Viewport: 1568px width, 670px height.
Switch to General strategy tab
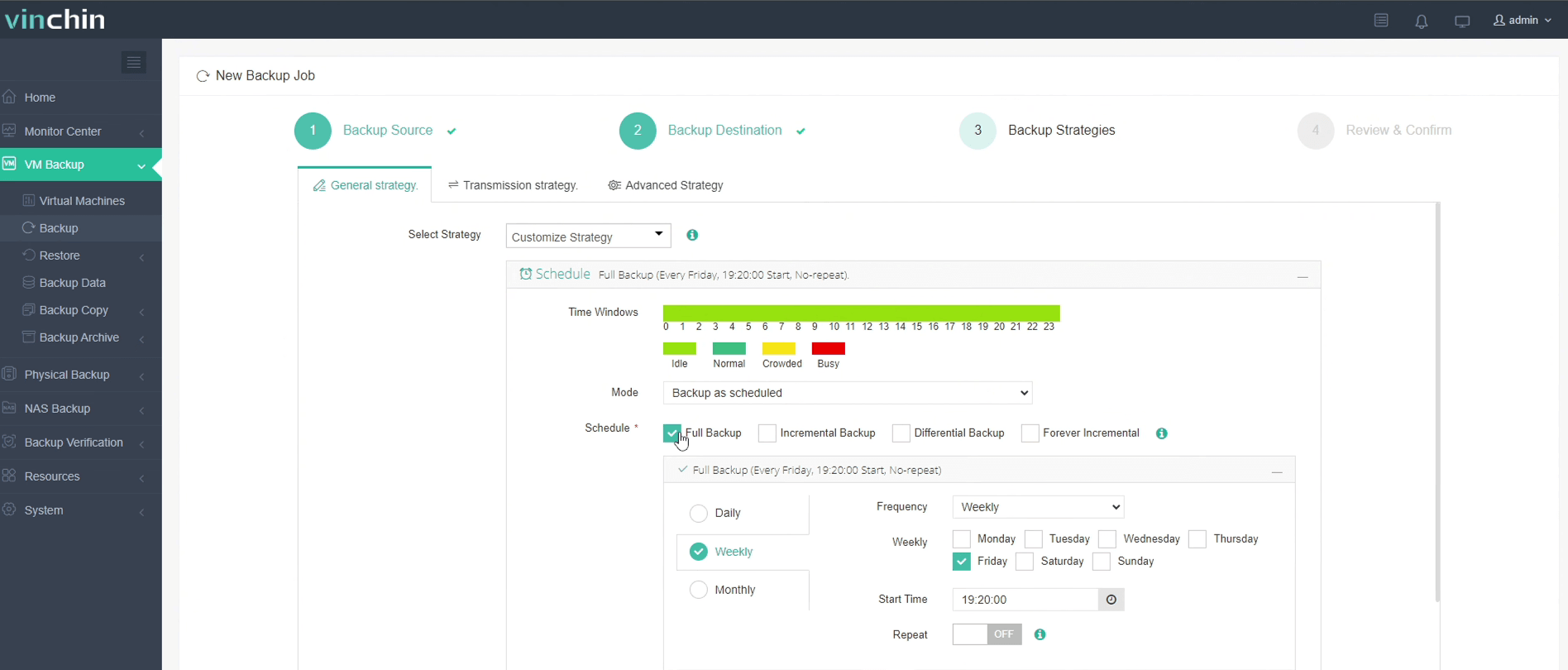(x=365, y=185)
